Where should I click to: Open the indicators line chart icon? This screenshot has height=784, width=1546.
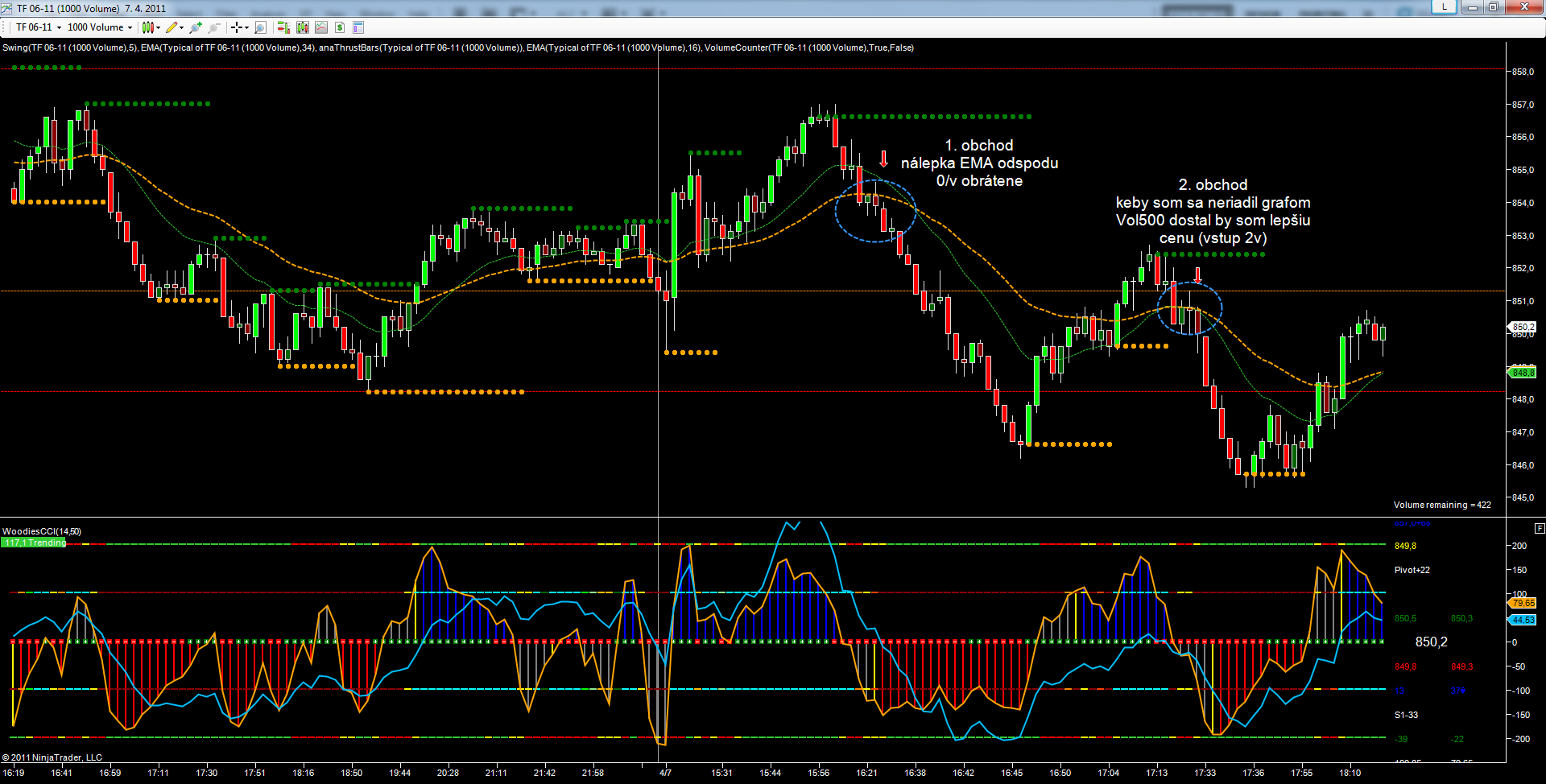(x=321, y=27)
